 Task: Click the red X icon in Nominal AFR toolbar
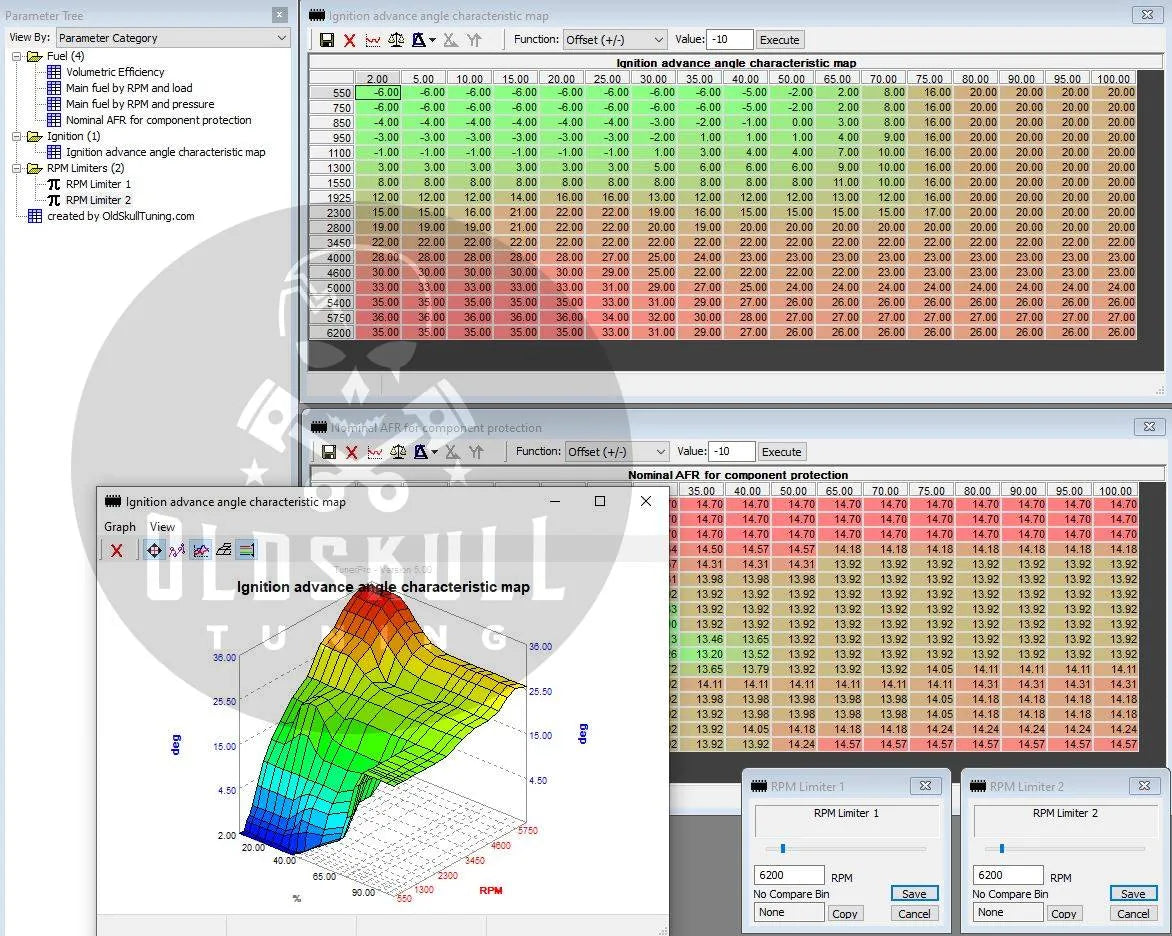[x=351, y=452]
